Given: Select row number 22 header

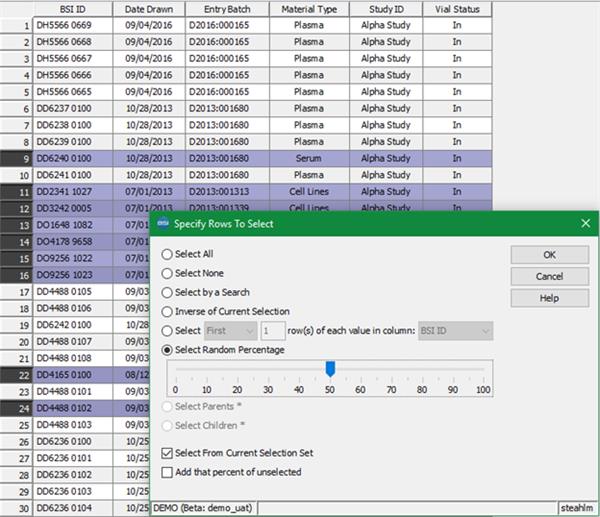Looking at the screenshot, I should pyautogui.click(x=16, y=375).
